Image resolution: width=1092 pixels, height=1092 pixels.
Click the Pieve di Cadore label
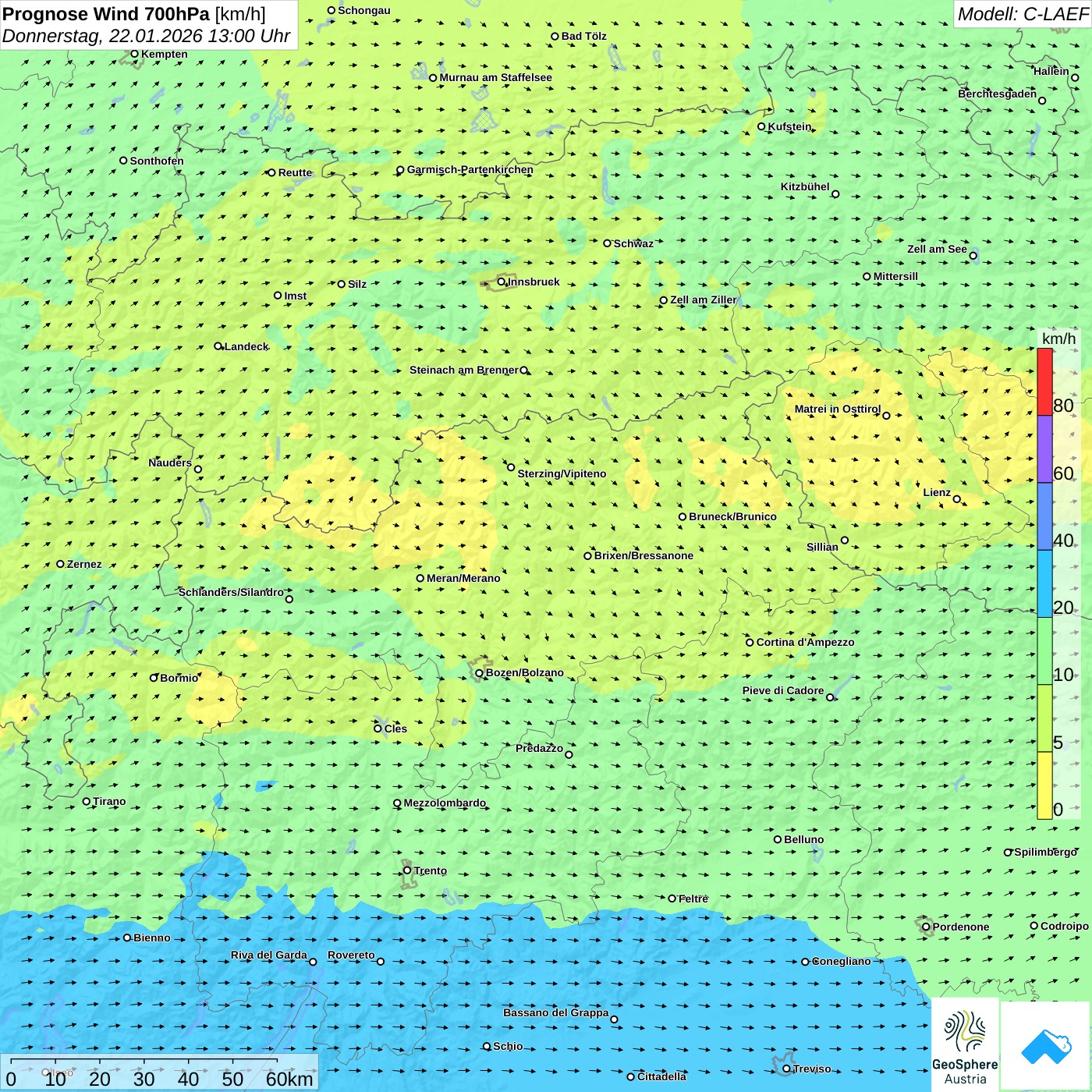[783, 690]
